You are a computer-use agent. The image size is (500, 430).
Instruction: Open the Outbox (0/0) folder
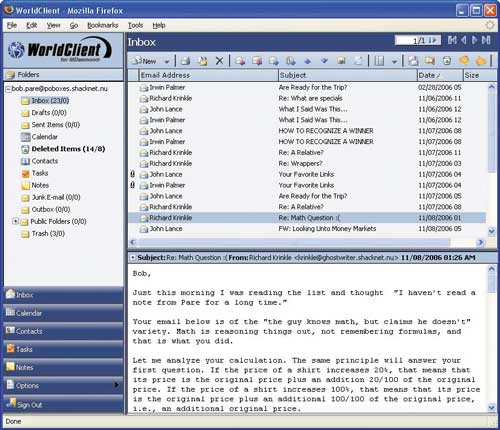(46, 209)
